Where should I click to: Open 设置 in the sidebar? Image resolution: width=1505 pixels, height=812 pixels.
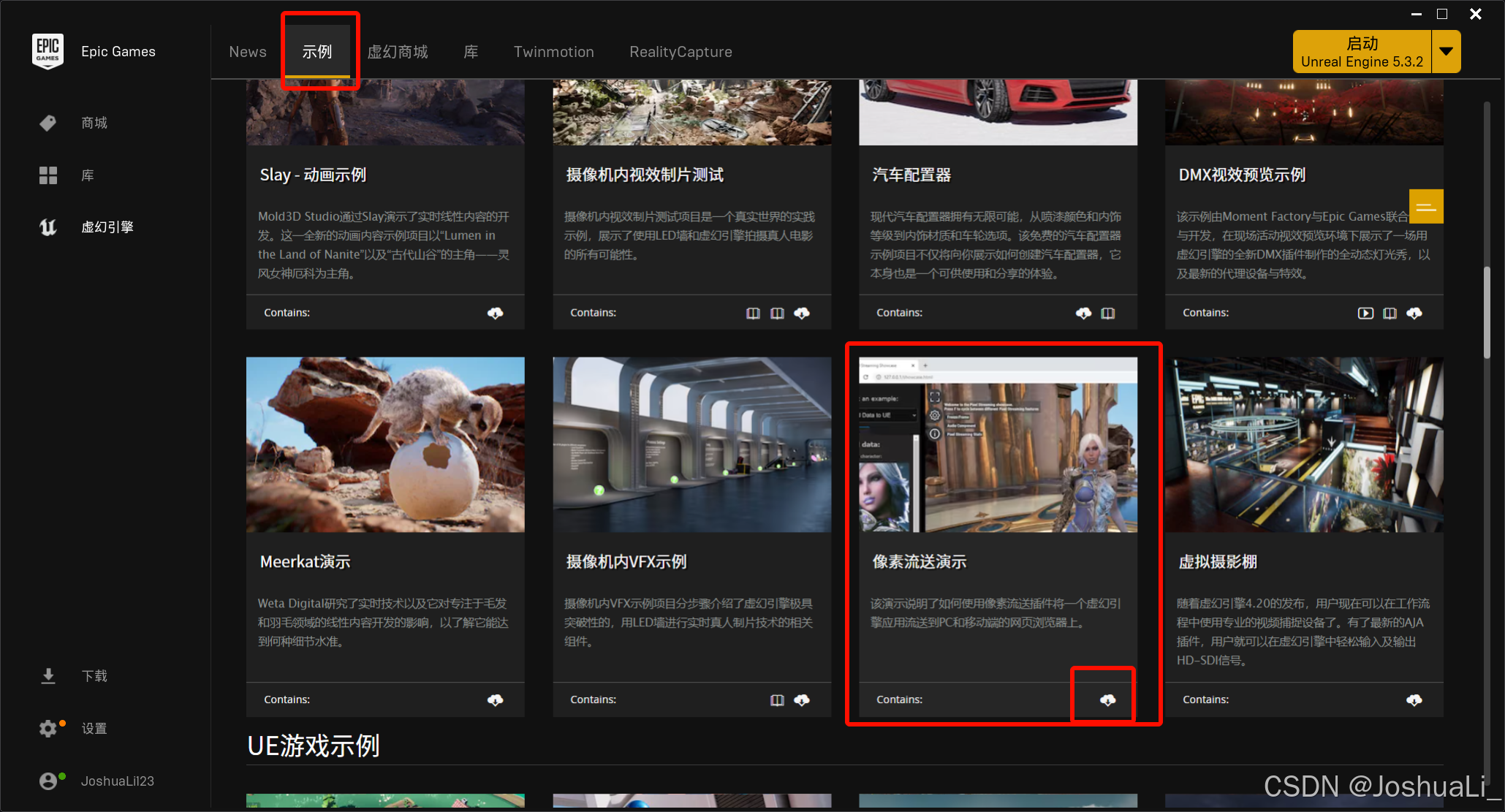94,729
